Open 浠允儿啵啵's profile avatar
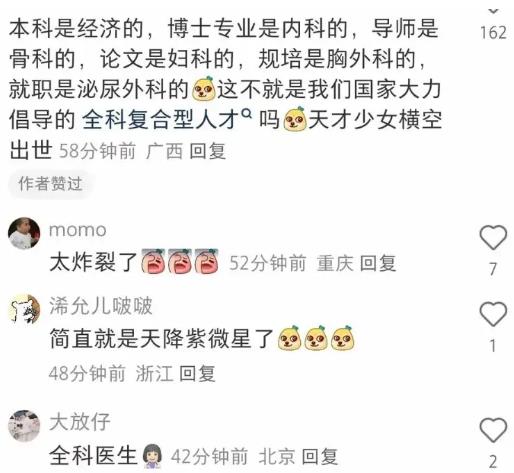 point(24,310)
